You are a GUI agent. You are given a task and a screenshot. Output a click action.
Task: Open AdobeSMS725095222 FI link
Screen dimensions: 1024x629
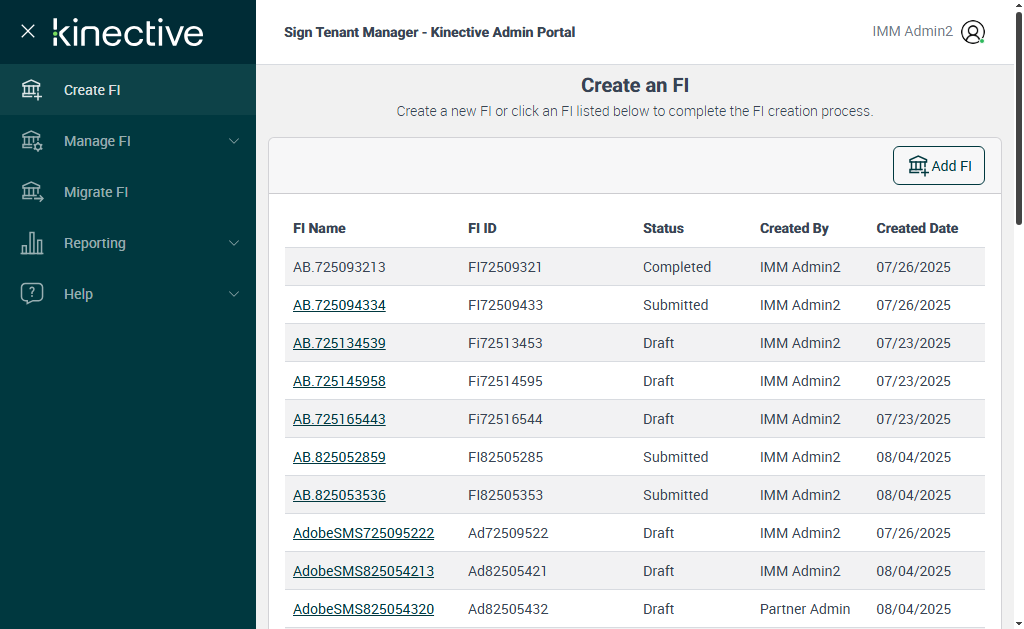pos(363,533)
